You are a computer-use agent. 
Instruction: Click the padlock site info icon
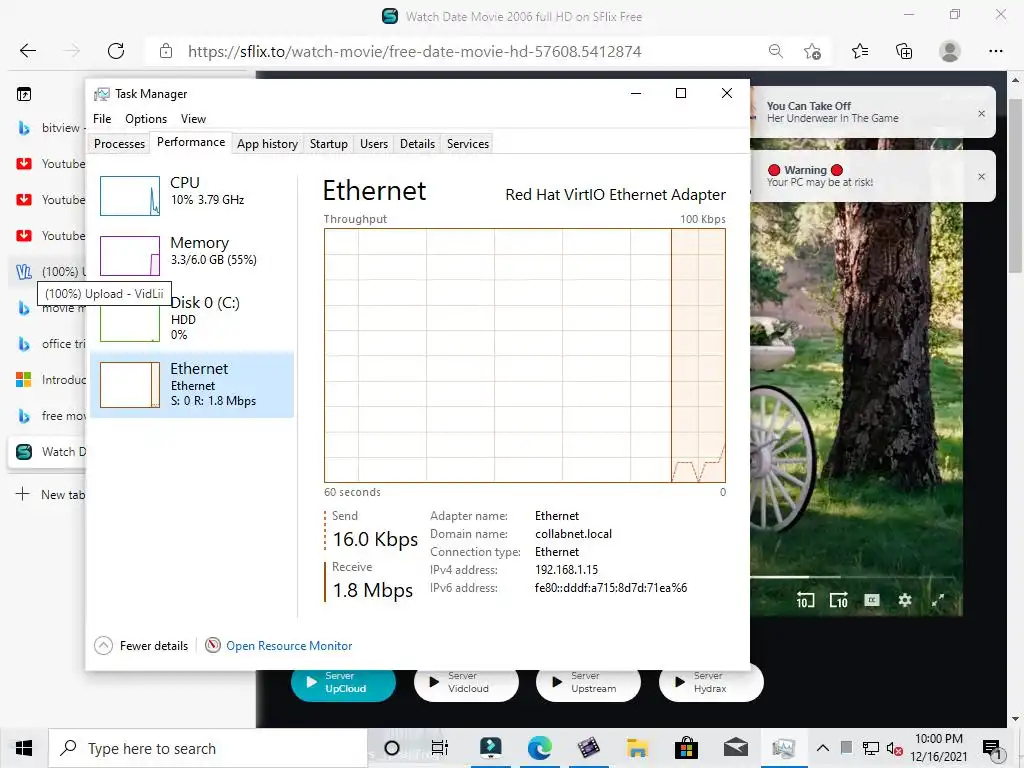click(x=166, y=51)
